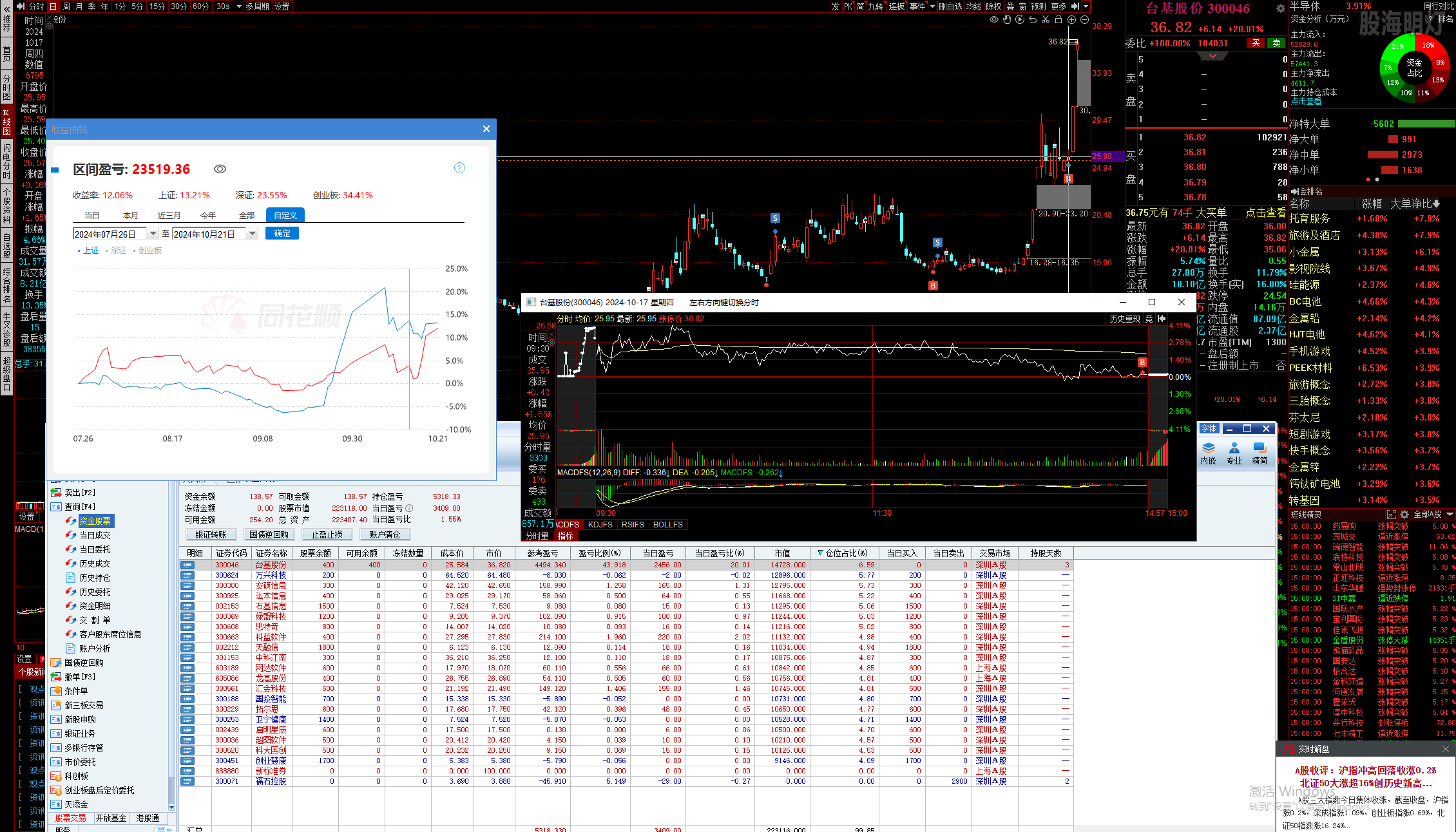Open help icon in 收益曲线 dialog
Viewport: 1456px width, 832px height.
click(459, 168)
